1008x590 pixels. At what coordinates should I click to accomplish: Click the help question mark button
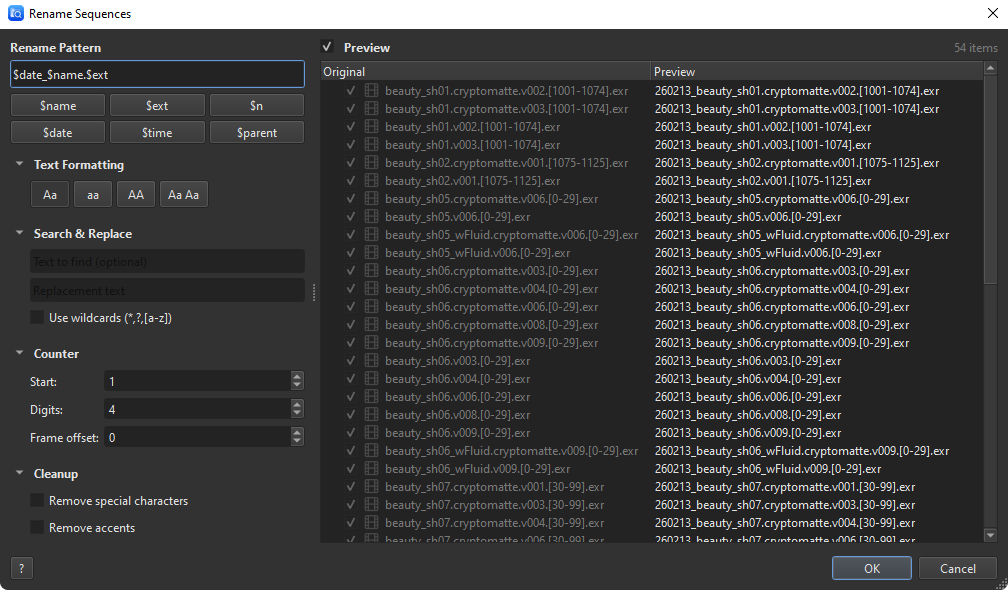point(22,568)
